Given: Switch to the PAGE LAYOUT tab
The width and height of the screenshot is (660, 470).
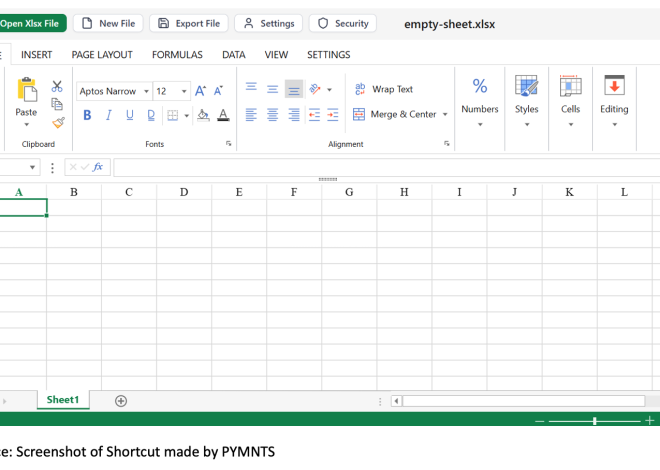Looking at the screenshot, I should coord(102,55).
